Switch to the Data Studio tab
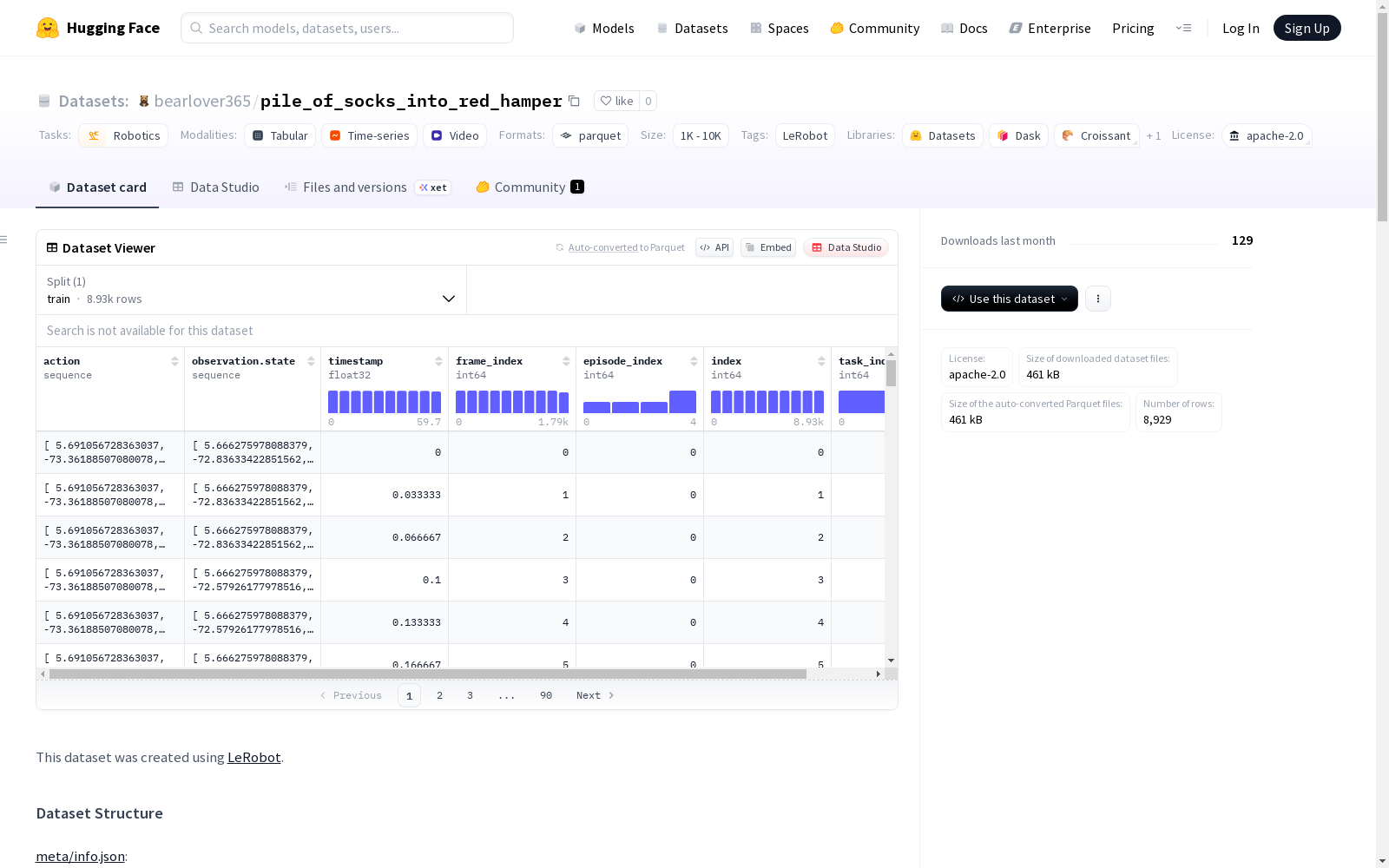Image resolution: width=1389 pixels, height=868 pixels. point(215,187)
